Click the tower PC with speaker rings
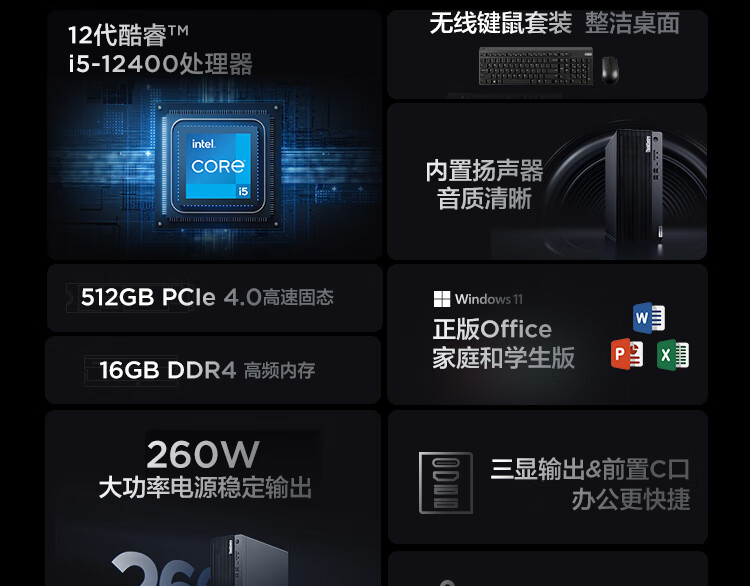The image size is (750, 586). [x=633, y=187]
